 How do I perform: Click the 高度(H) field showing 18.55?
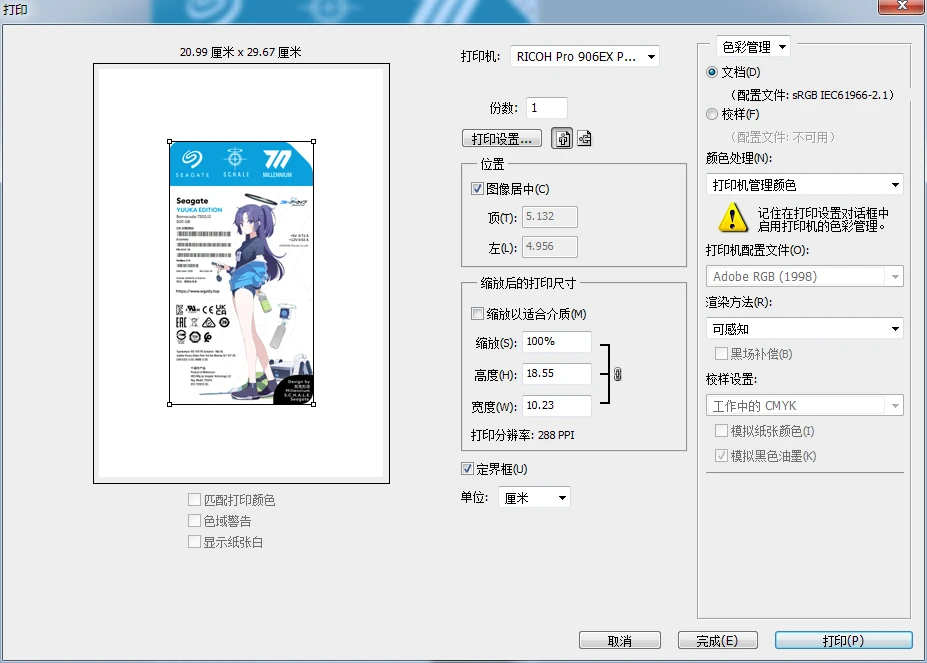tap(557, 374)
